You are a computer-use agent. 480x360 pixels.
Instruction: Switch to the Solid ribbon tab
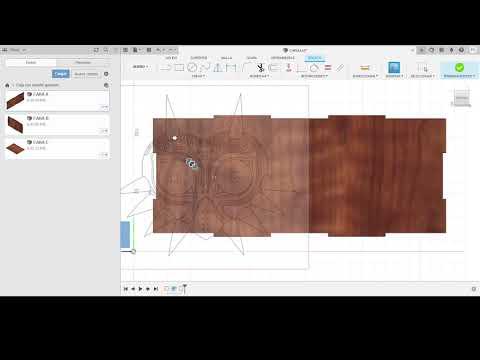pyautogui.click(x=171, y=58)
